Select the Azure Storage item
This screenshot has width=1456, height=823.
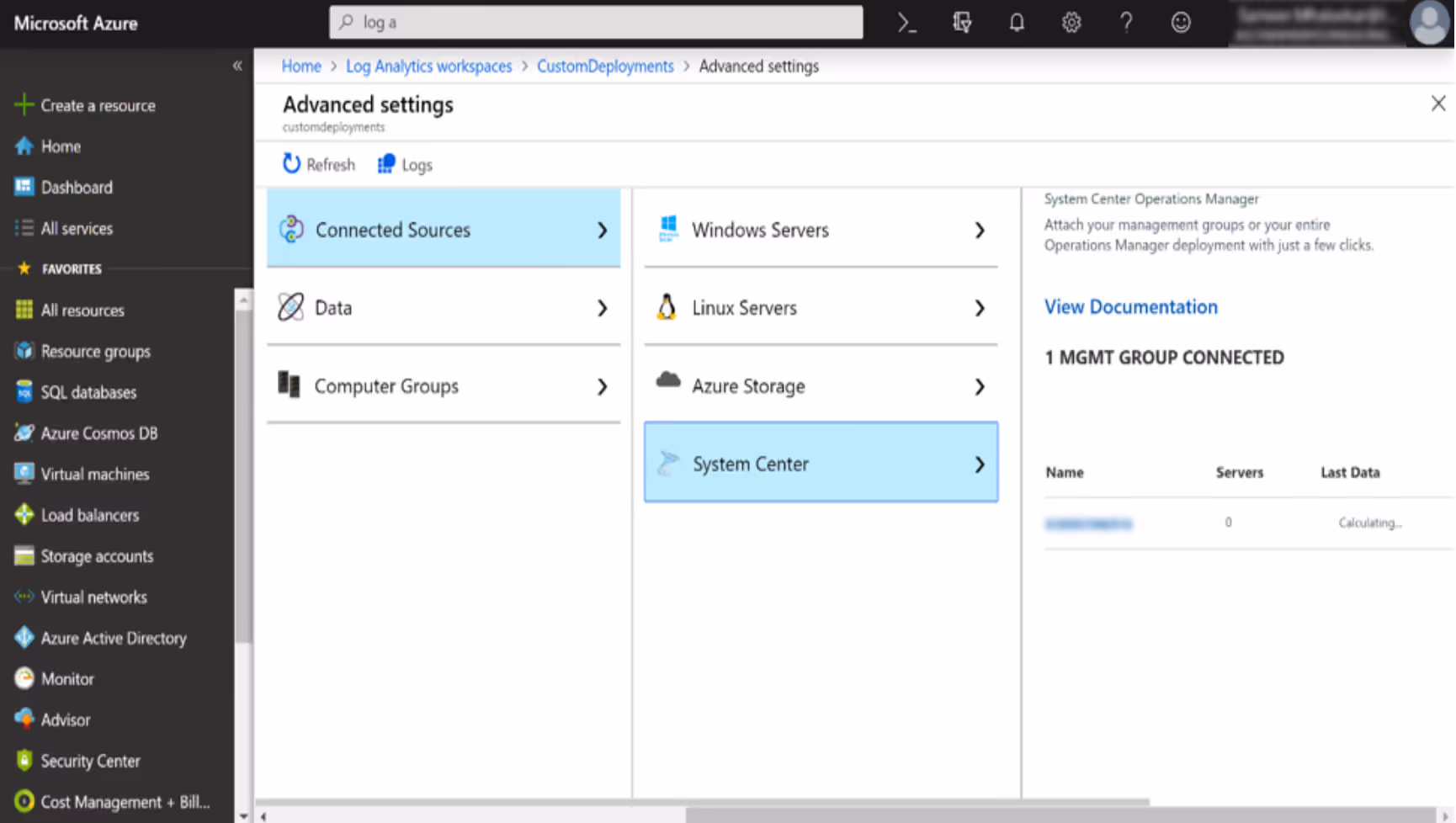click(821, 385)
